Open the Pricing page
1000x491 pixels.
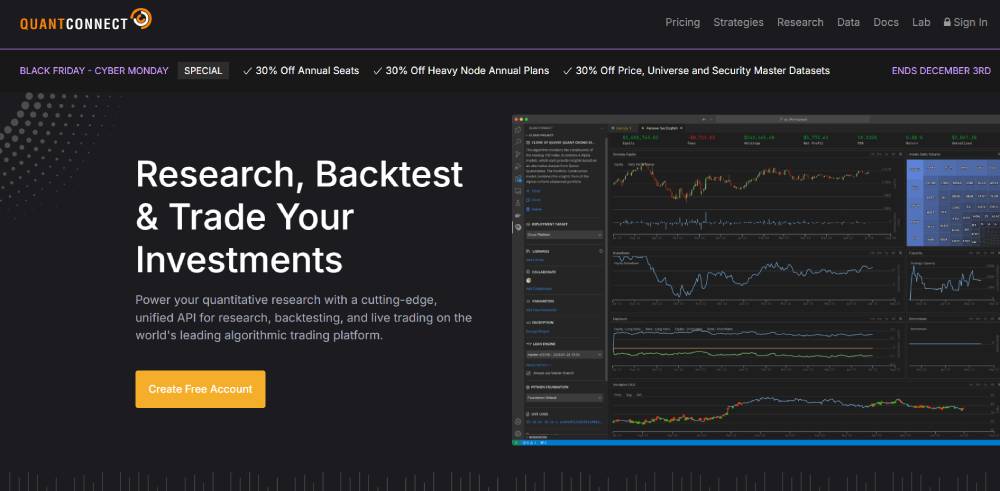click(x=682, y=22)
